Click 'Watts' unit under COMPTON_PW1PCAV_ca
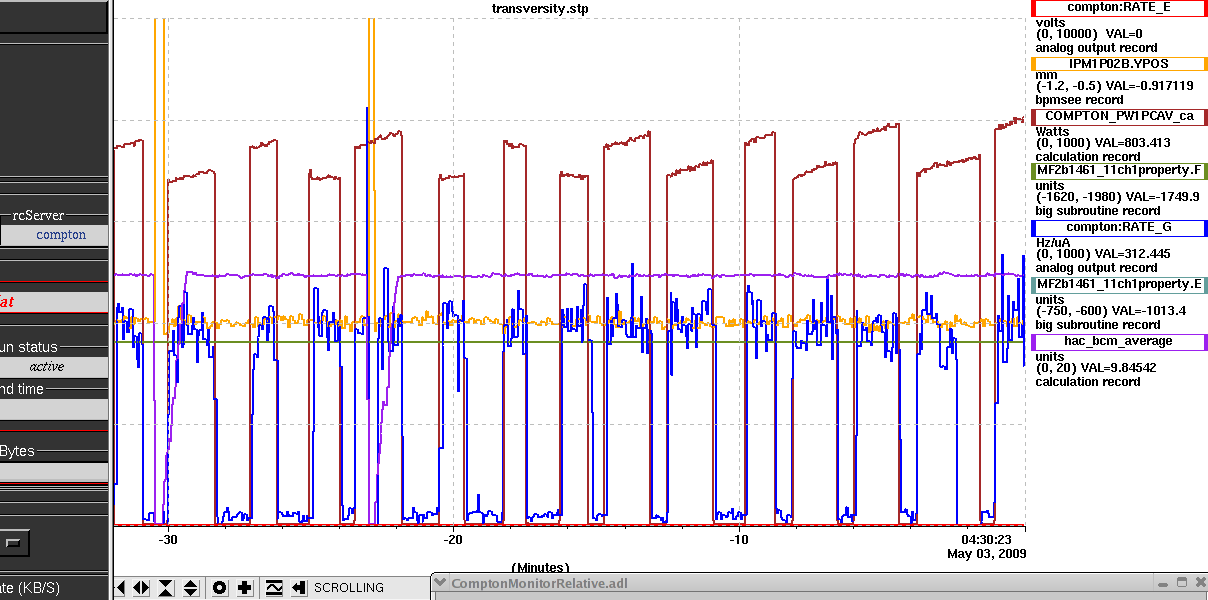1208x600 pixels. 1053,131
